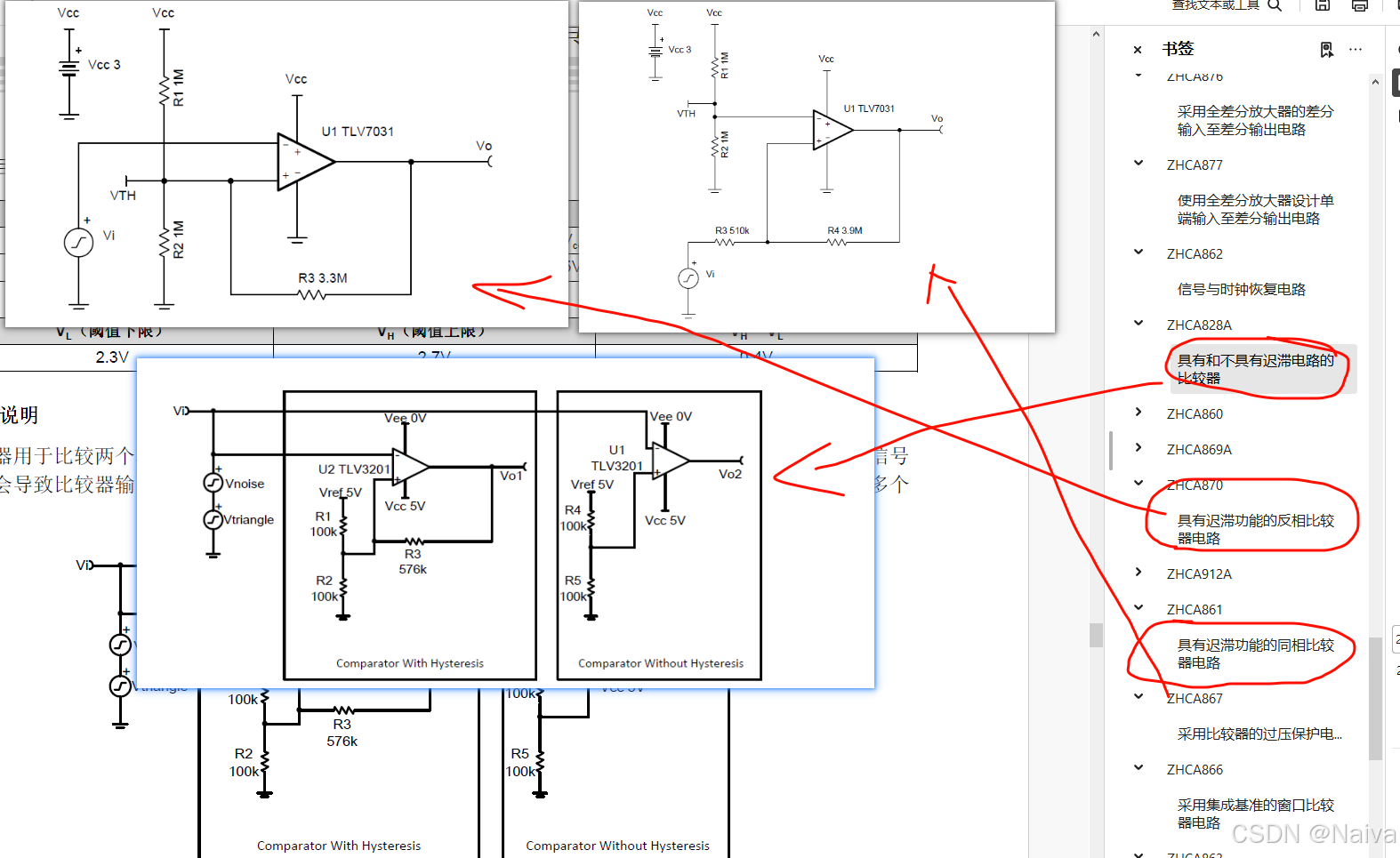Open bookmark 具有和不具有迟滞电路的比较器
1400x858 pixels.
(1255, 370)
